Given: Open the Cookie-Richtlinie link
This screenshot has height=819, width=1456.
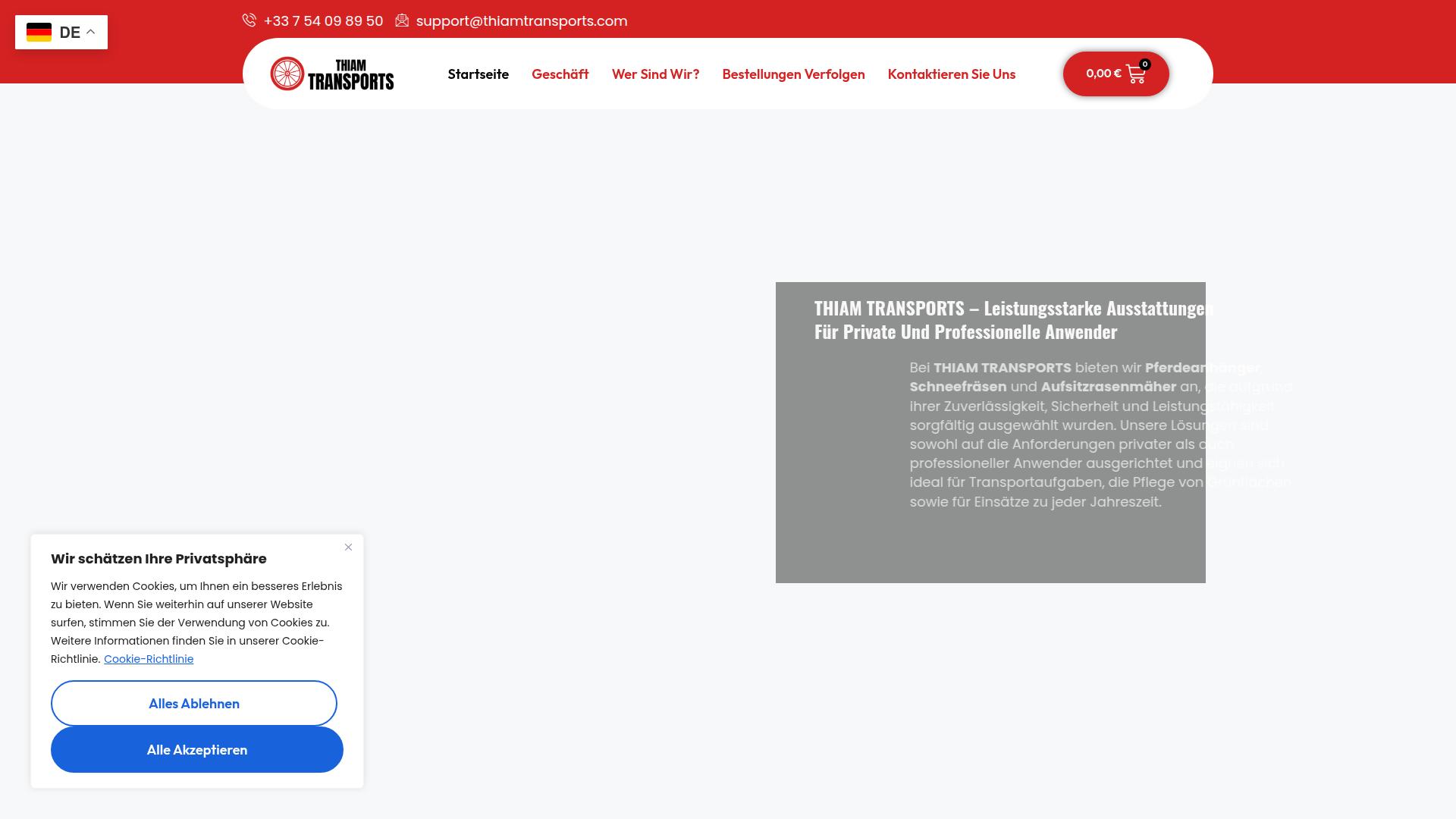Looking at the screenshot, I should click(149, 659).
